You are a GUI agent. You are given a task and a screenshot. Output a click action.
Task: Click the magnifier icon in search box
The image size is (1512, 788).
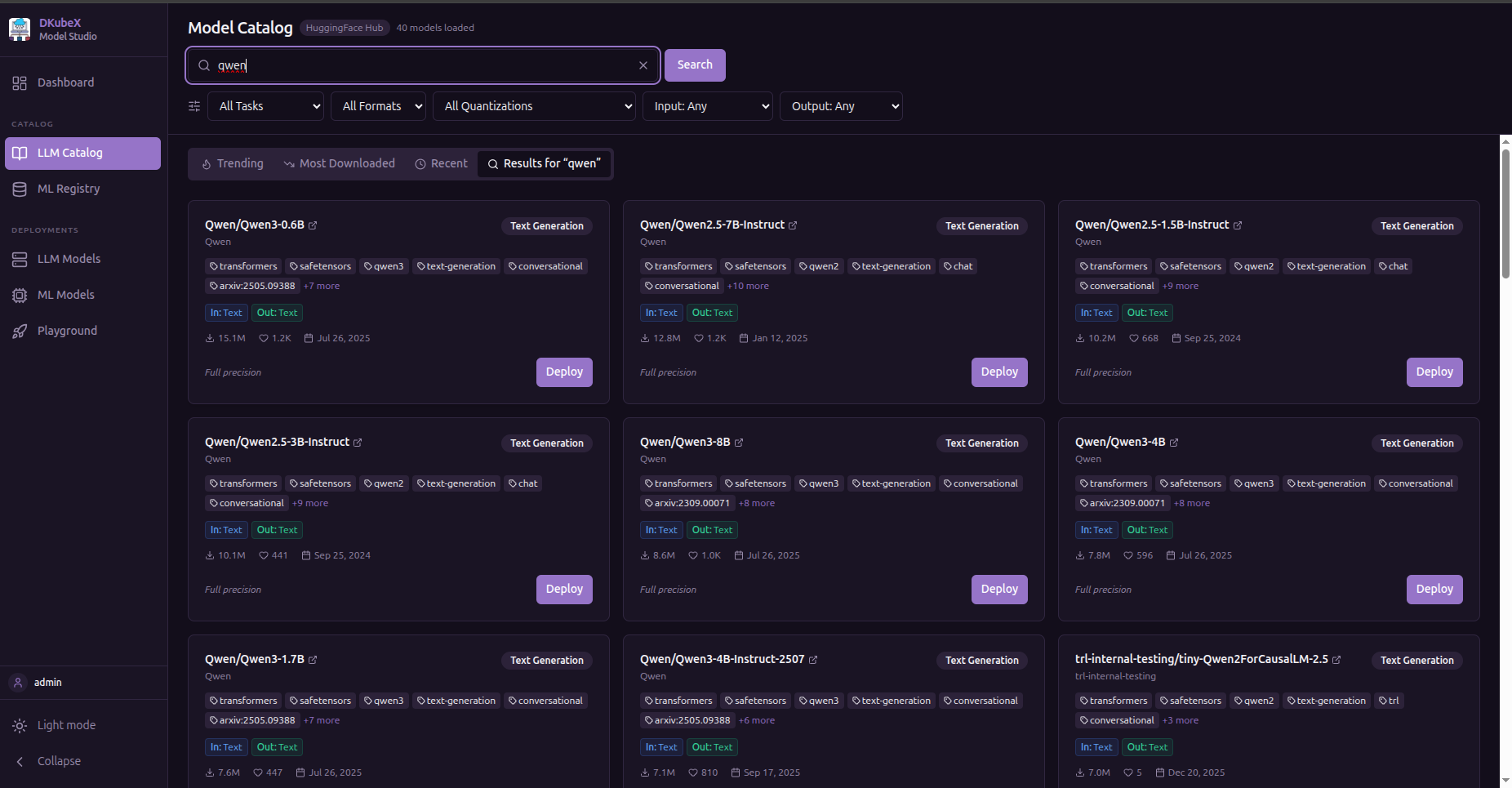(204, 65)
